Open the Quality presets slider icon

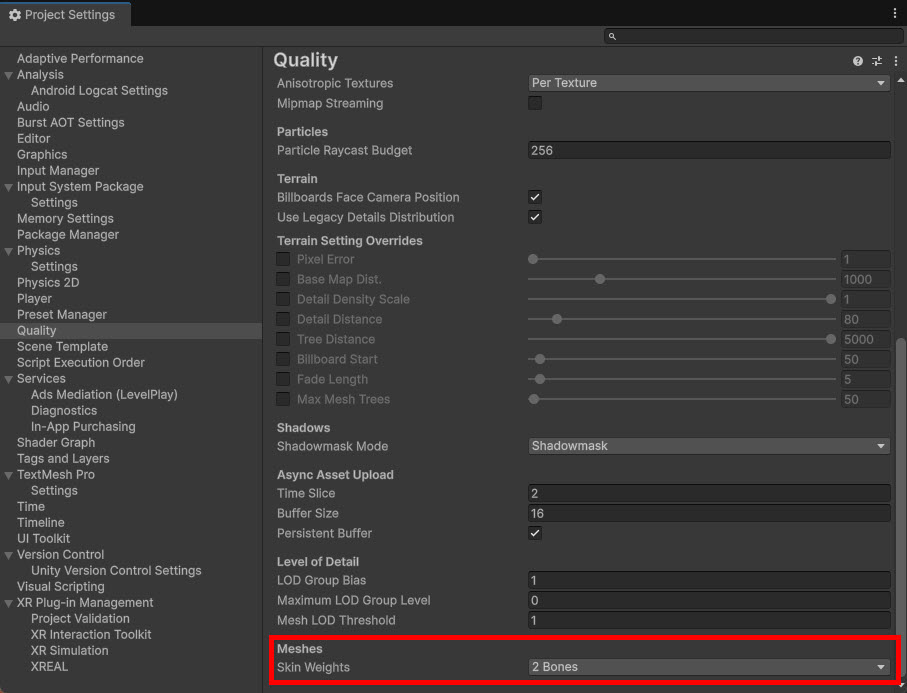[877, 61]
